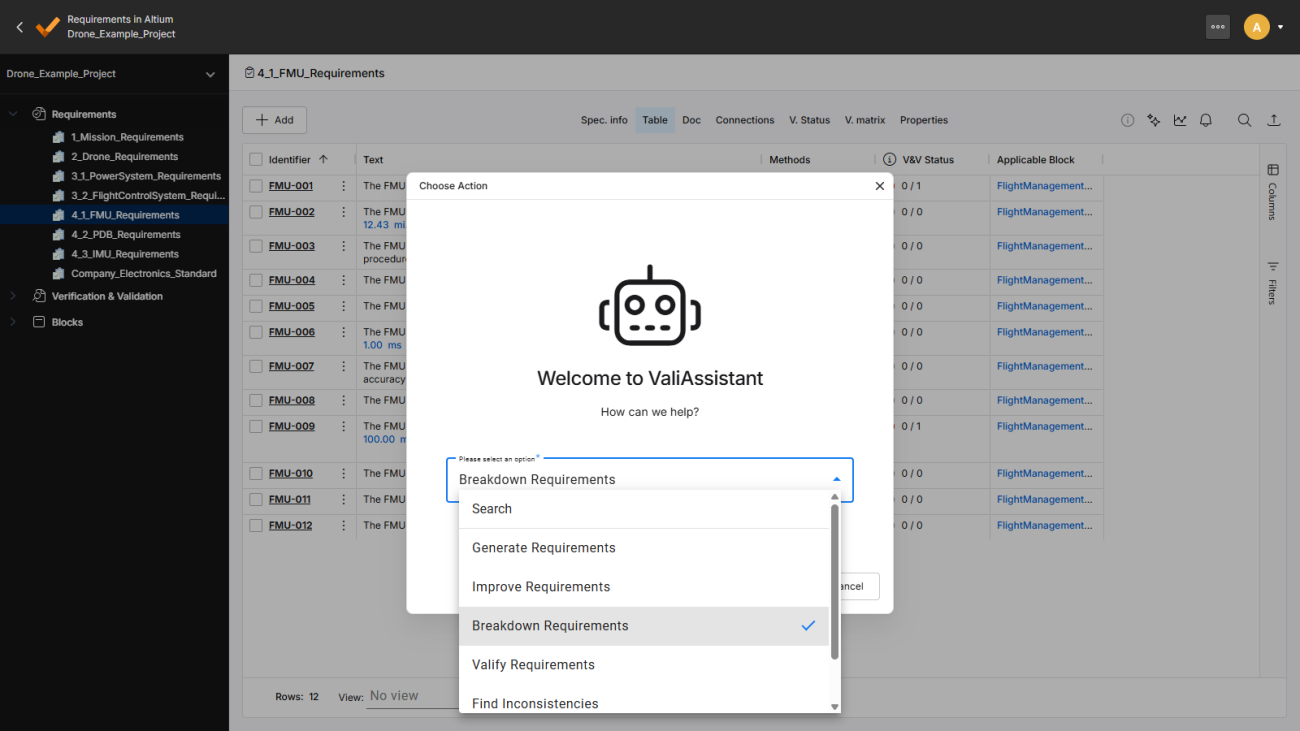This screenshot has width=1300, height=731.
Task: Select Improve Requirements option
Action: [x=644, y=587]
